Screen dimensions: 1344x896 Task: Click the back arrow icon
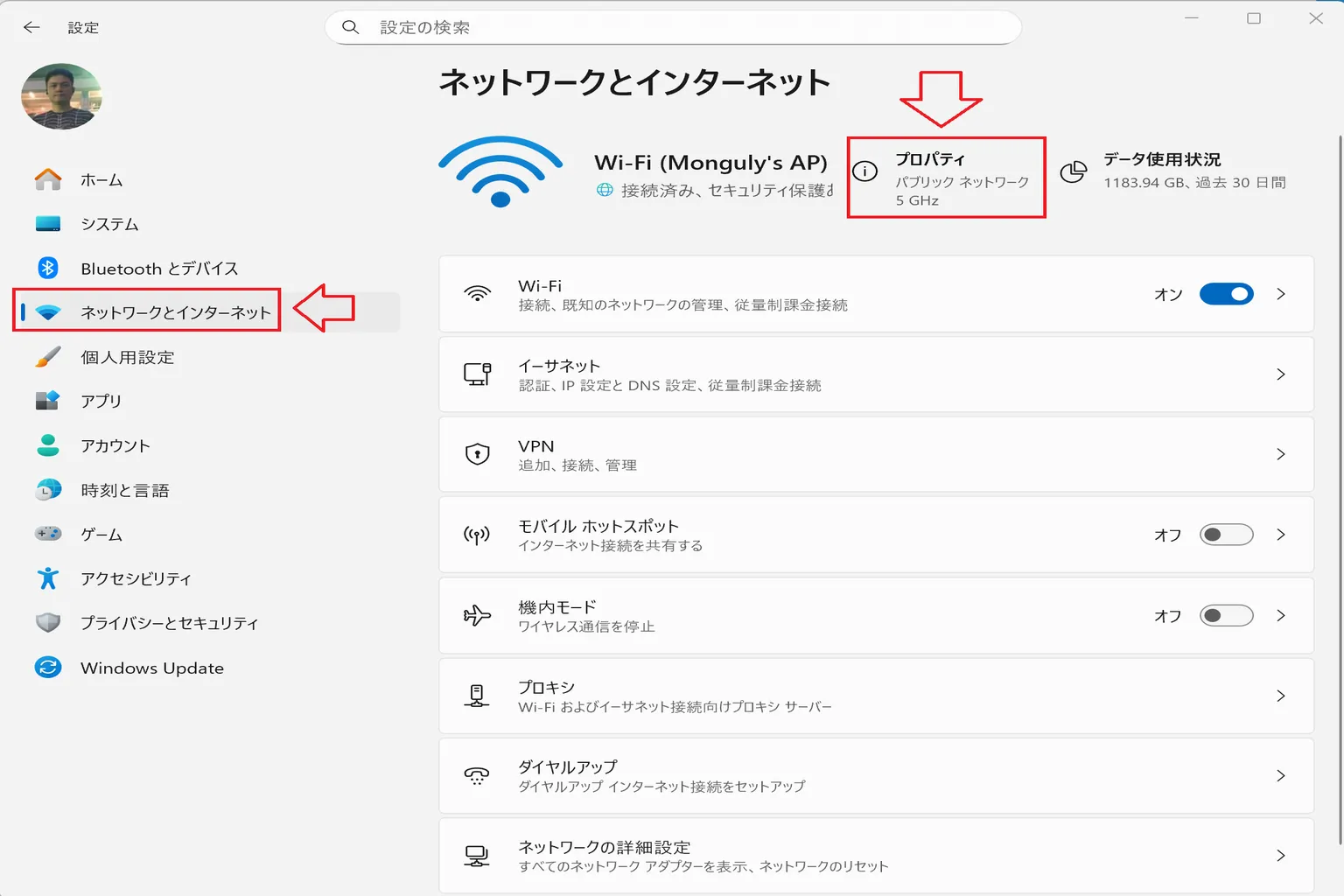(31, 27)
